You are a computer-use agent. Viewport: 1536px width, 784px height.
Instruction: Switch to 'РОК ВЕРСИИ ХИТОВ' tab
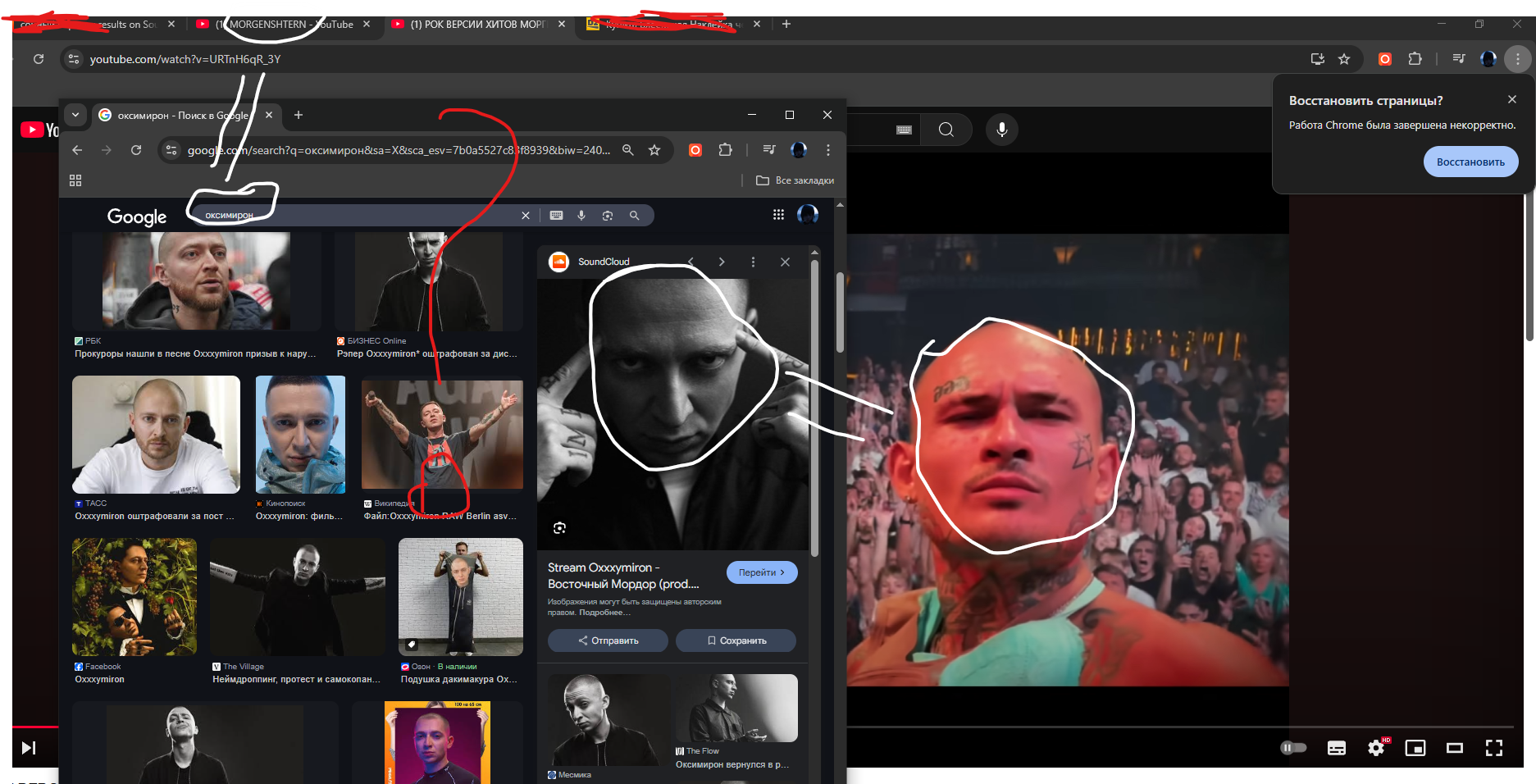(479, 25)
